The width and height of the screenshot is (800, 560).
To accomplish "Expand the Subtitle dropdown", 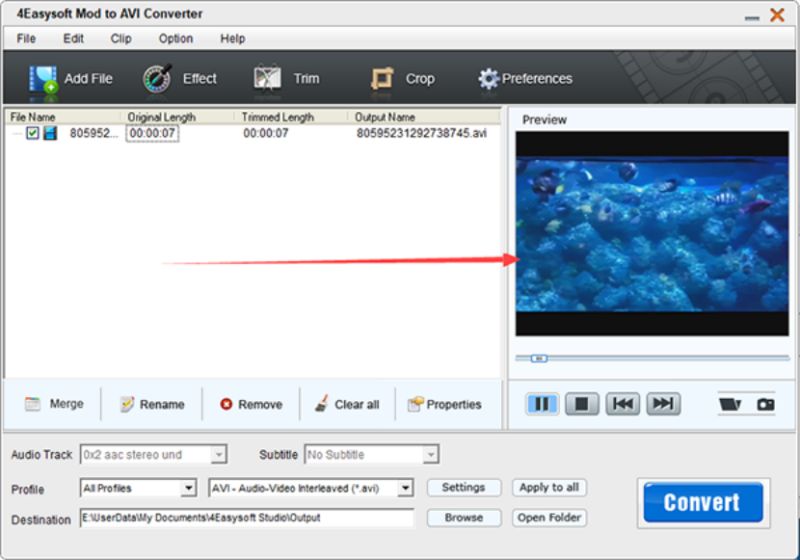I will 431,454.
